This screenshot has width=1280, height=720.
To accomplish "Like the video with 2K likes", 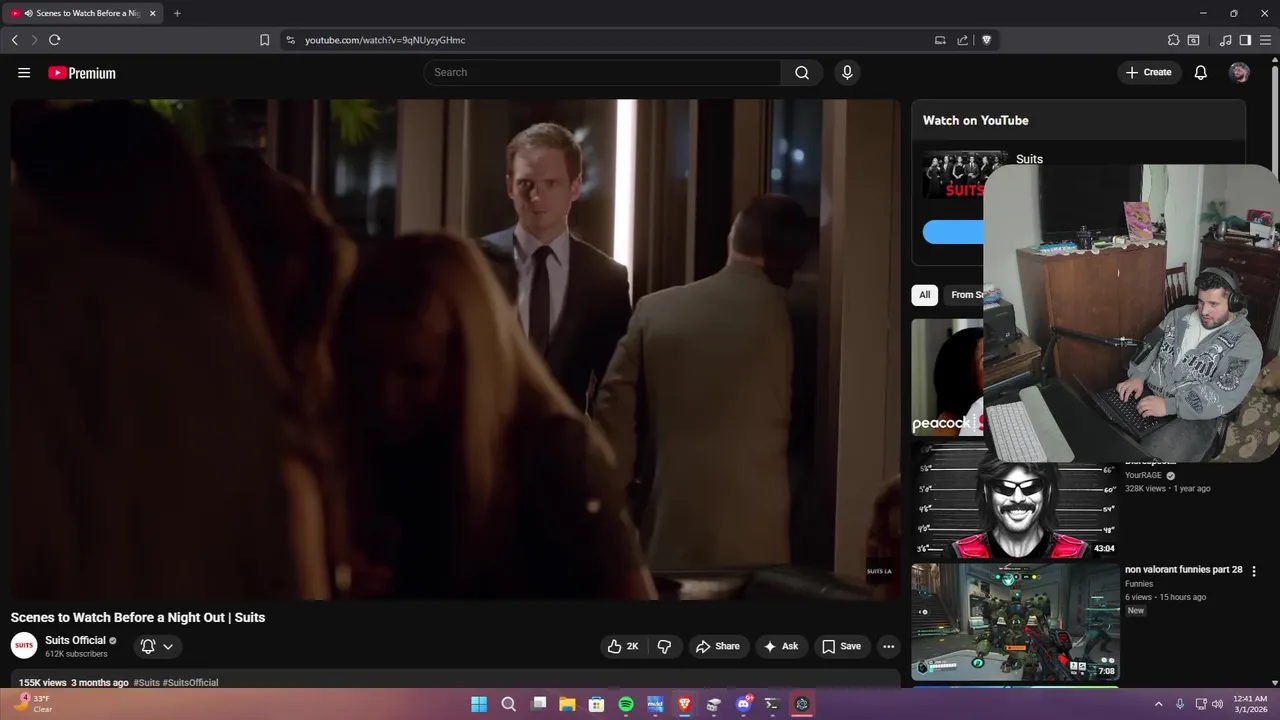I will click(622, 646).
